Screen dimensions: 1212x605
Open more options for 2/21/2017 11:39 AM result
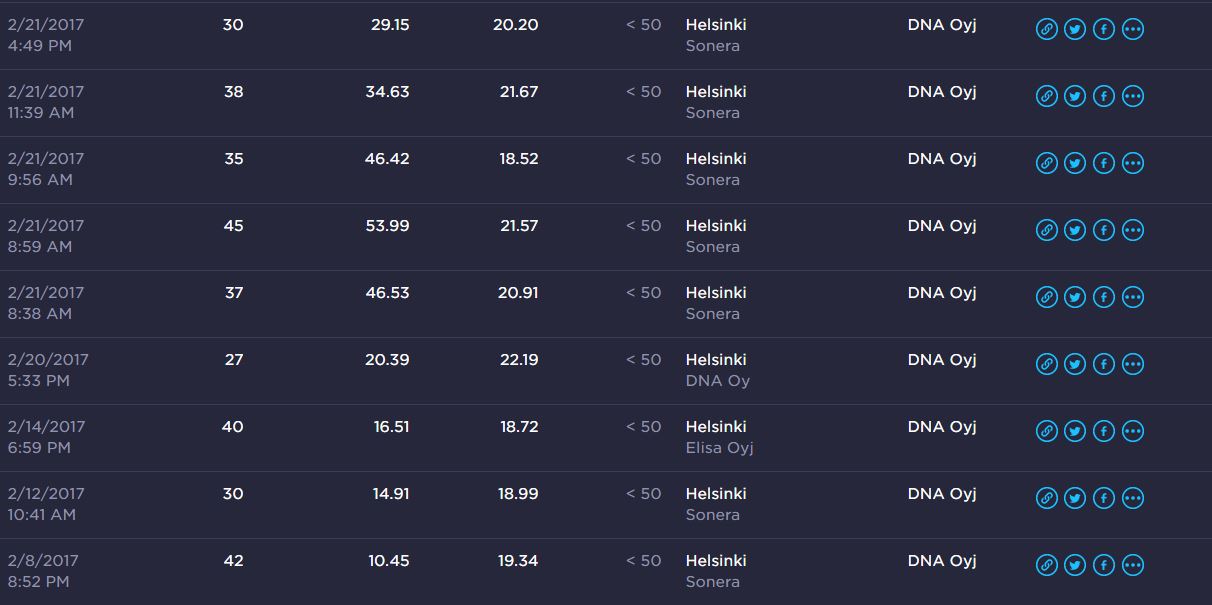[1133, 96]
